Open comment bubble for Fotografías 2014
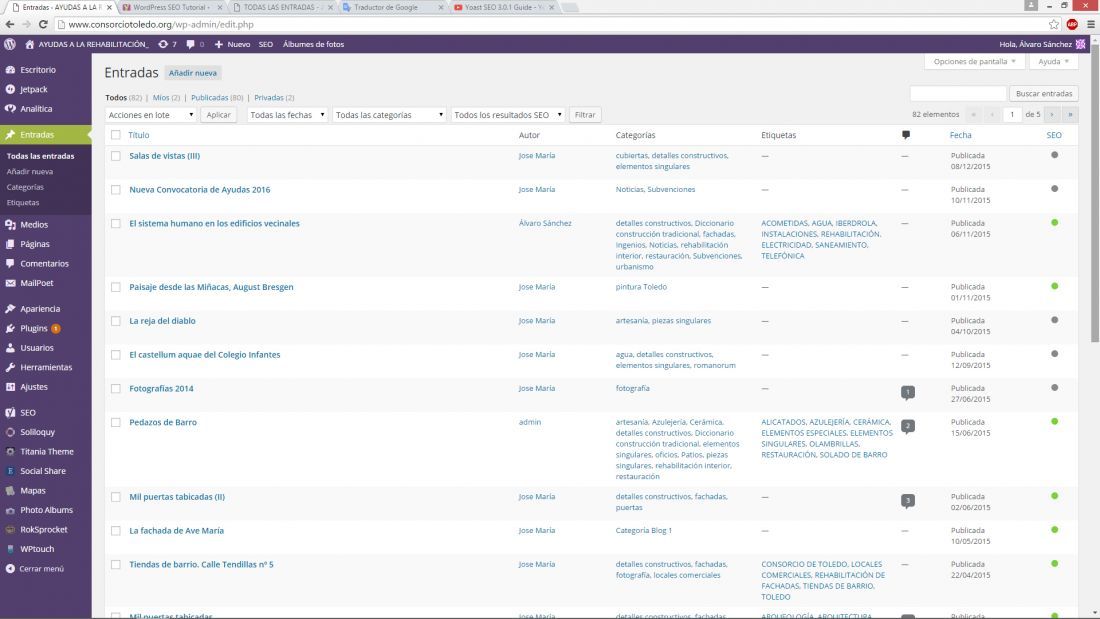The width and height of the screenshot is (1100, 619). point(908,392)
